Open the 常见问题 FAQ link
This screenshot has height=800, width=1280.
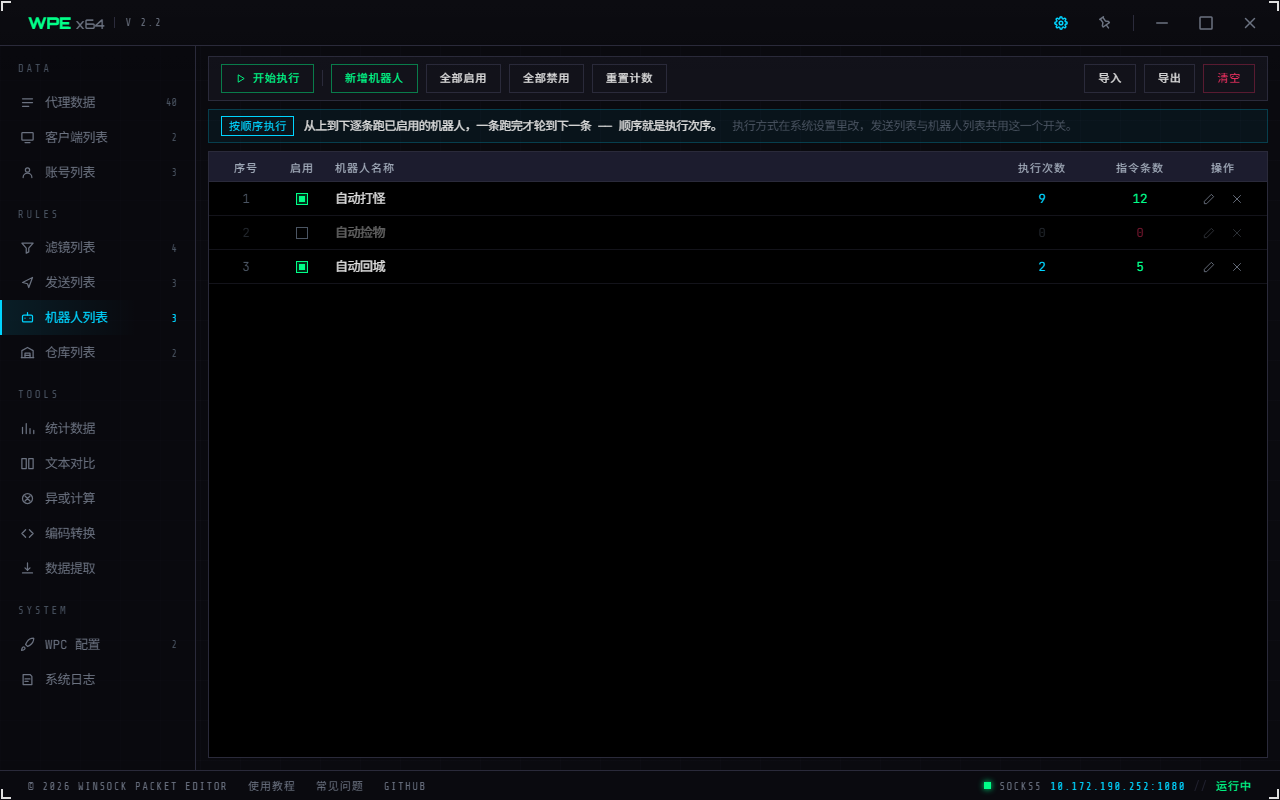click(339, 786)
